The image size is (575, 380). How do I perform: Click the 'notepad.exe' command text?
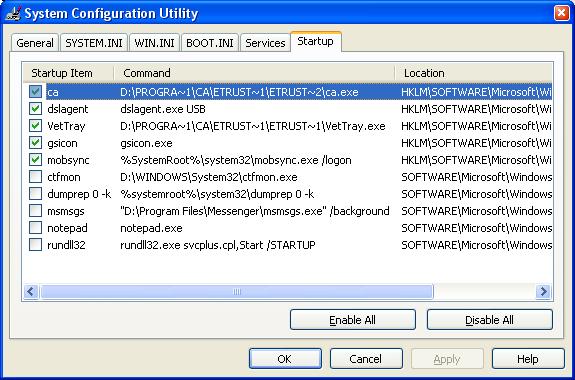151,228
